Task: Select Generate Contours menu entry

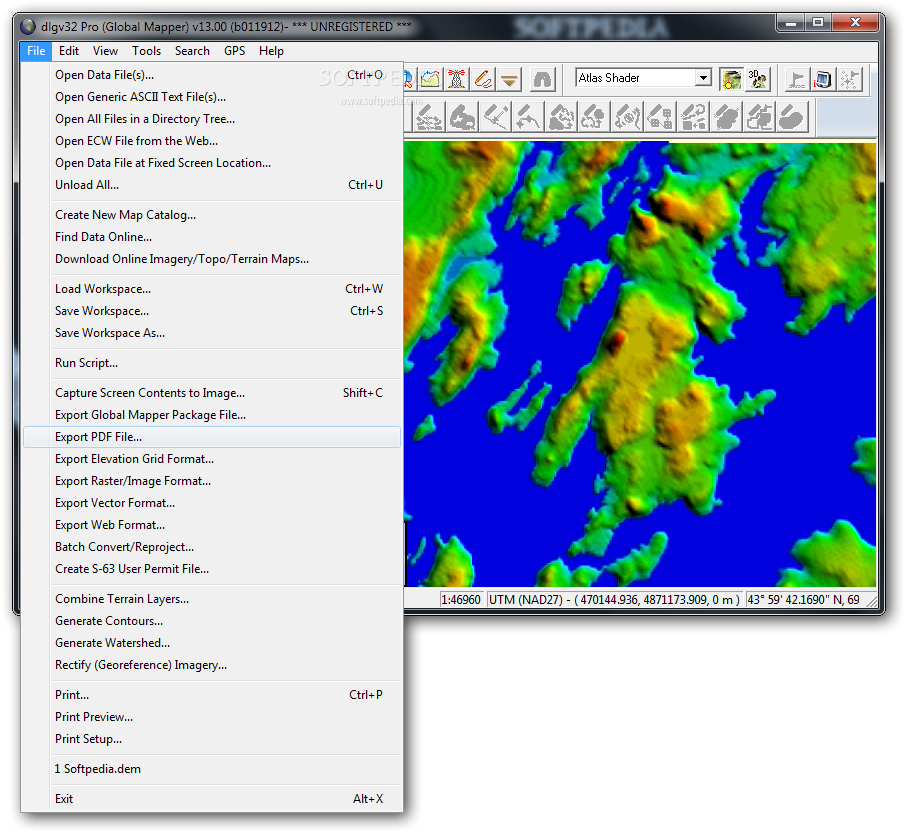Action: pos(109,621)
